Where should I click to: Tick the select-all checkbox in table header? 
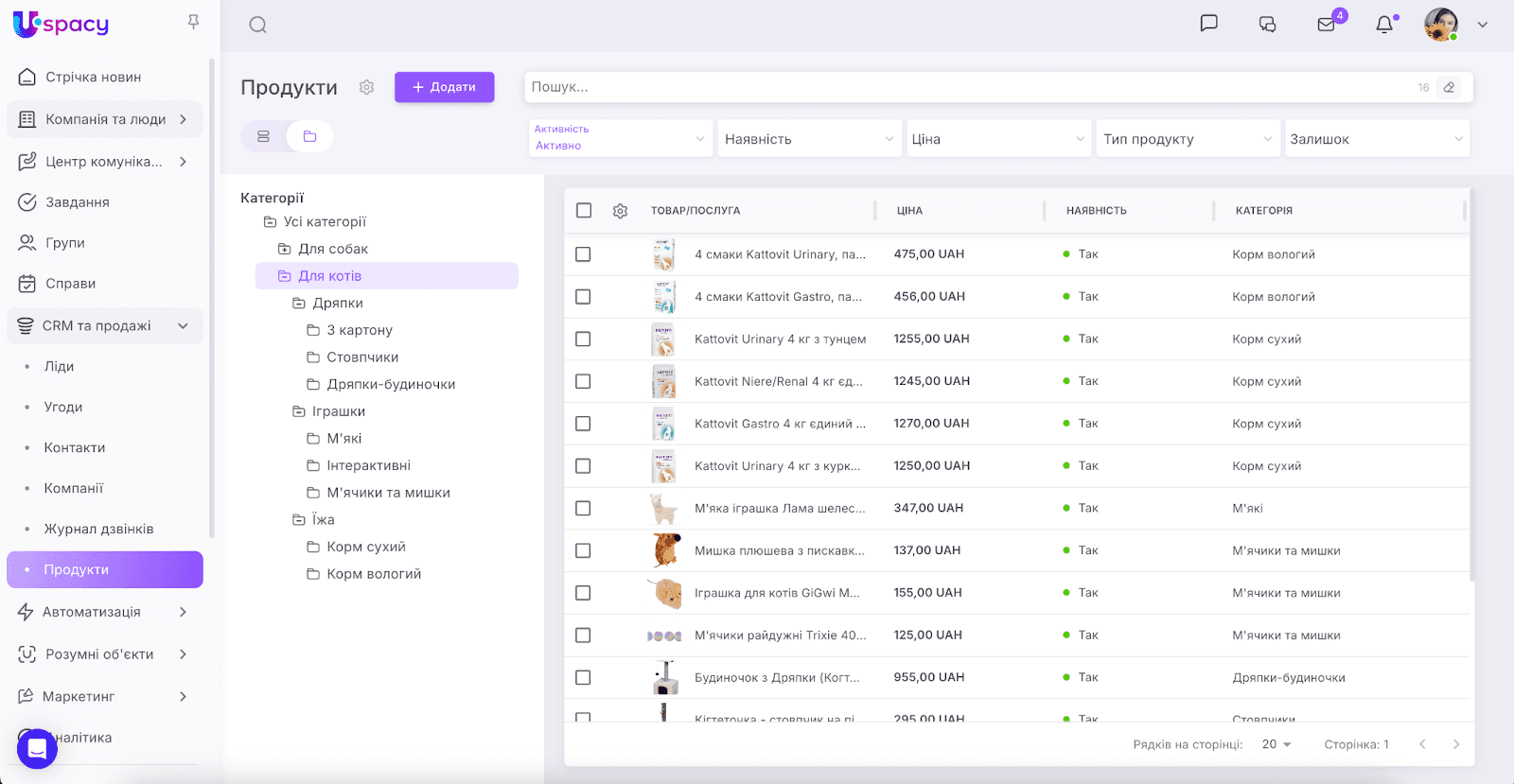584,211
